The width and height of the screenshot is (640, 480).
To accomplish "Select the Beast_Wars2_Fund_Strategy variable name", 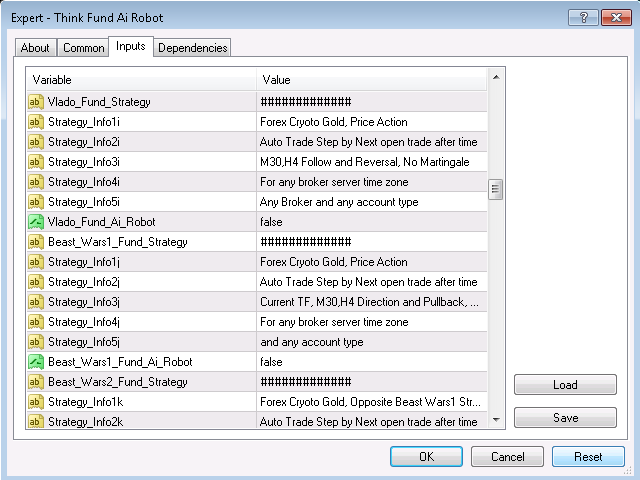I will tap(118, 382).
